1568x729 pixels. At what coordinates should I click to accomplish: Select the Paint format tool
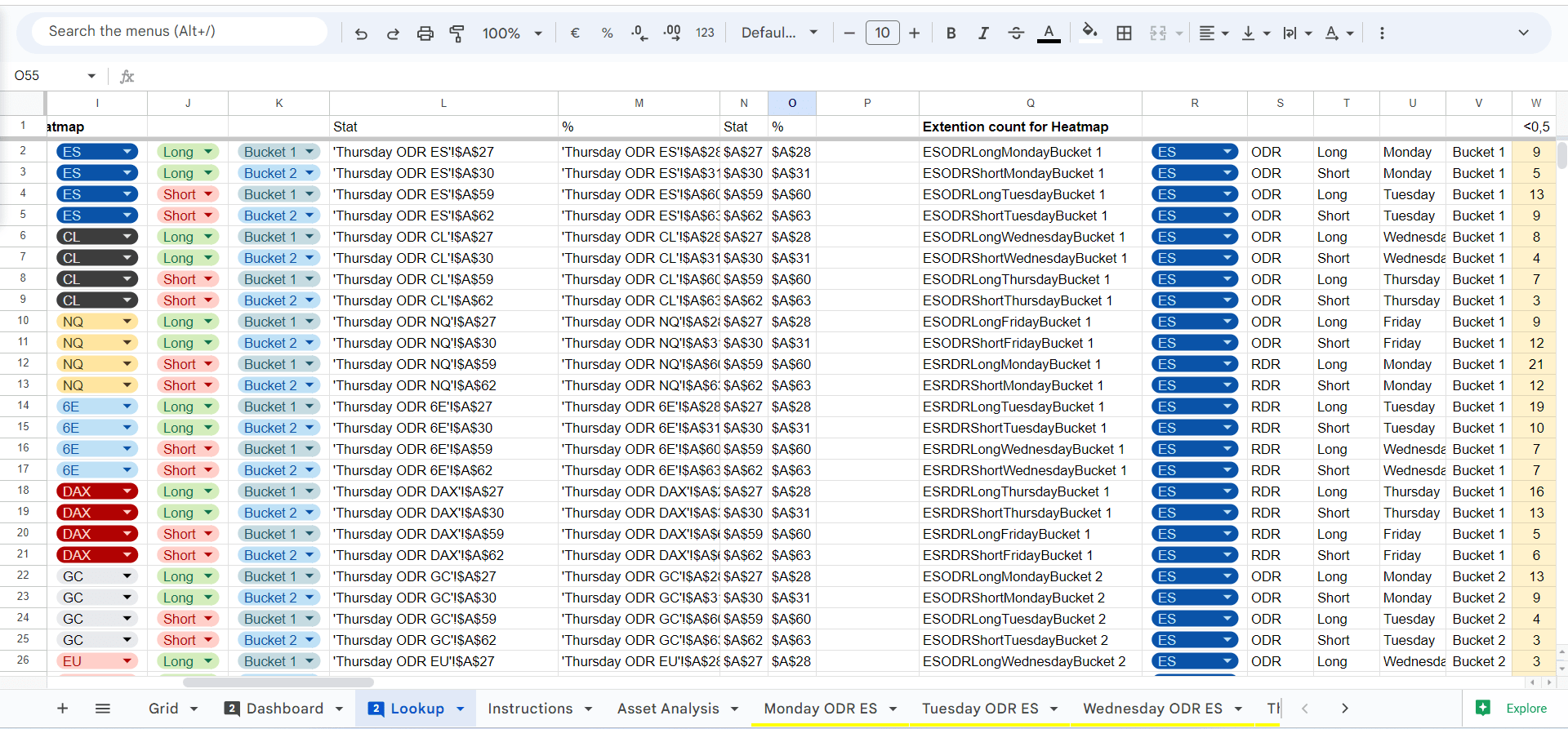pyautogui.click(x=457, y=33)
